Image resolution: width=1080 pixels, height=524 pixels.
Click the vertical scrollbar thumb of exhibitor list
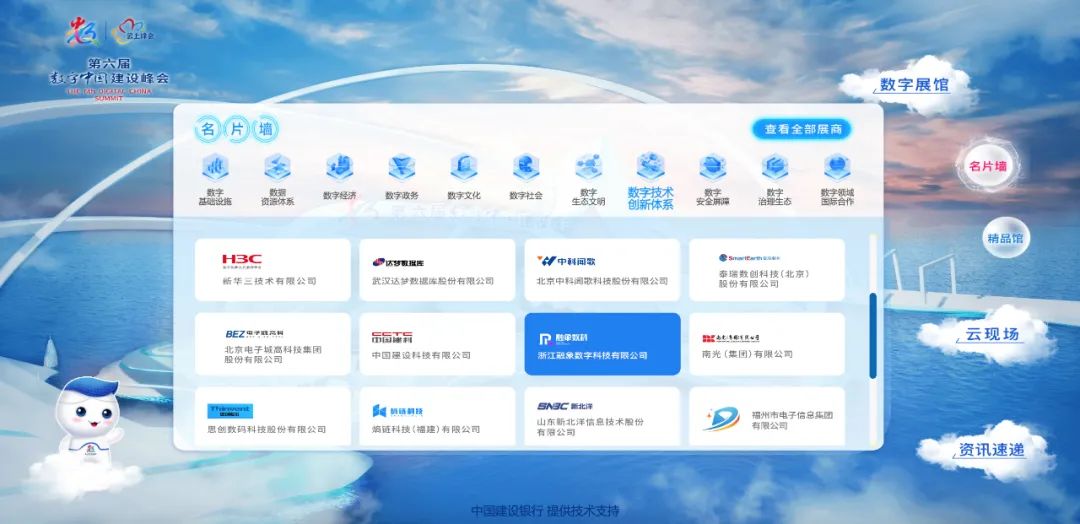873,336
